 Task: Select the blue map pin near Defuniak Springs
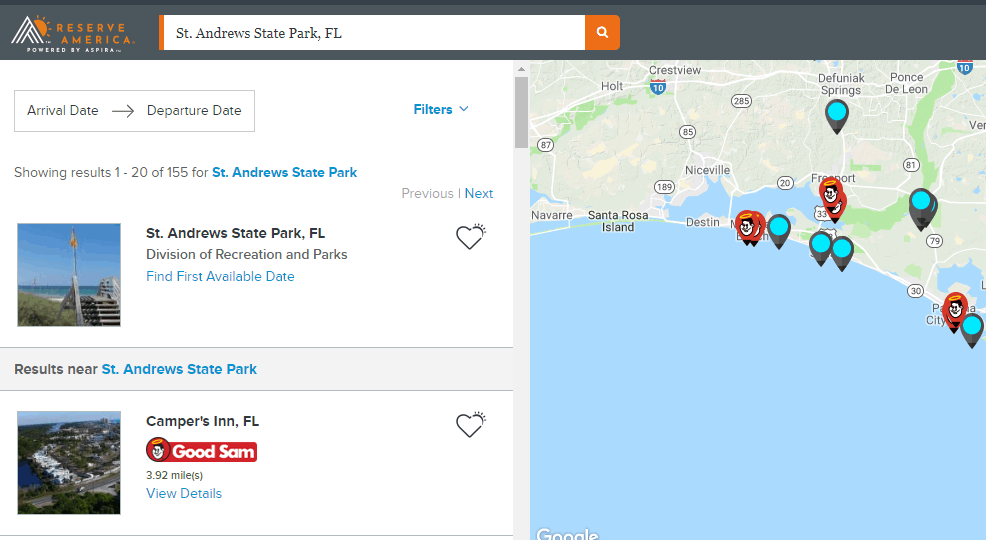click(x=836, y=116)
